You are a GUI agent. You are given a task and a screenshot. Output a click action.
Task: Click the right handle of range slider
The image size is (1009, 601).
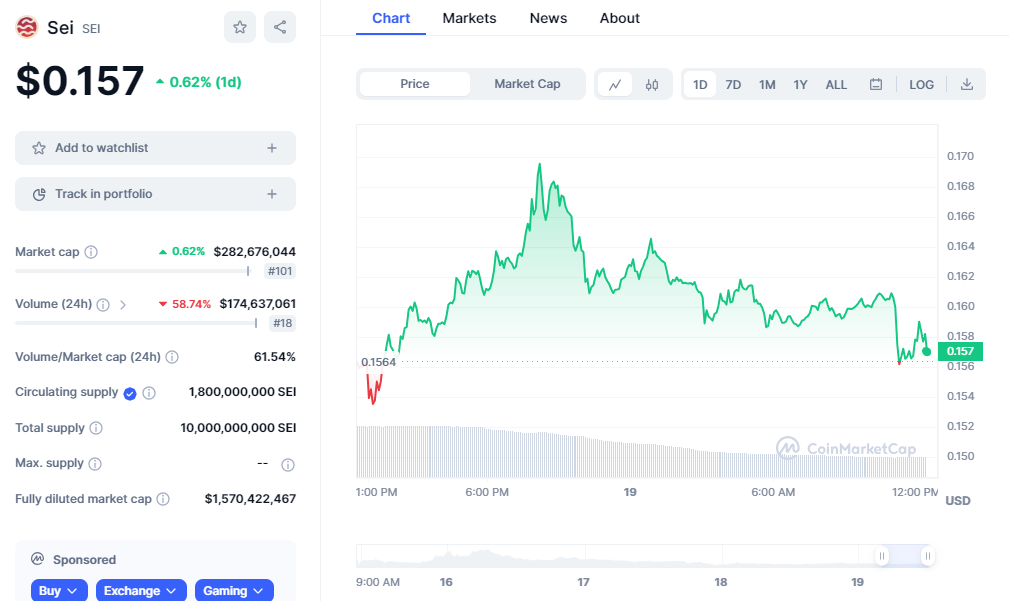click(x=927, y=556)
